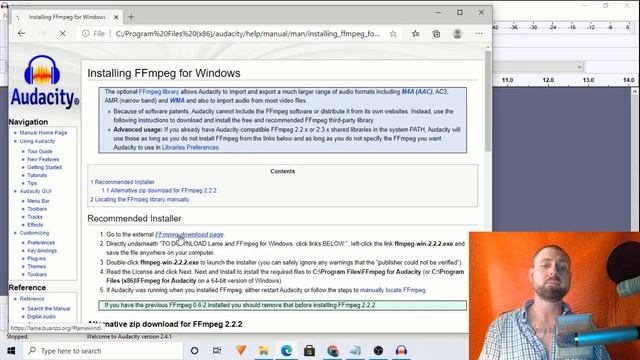640x360 pixels.
Task: Click the Audacity logo on the page
Action: [x=44, y=81]
